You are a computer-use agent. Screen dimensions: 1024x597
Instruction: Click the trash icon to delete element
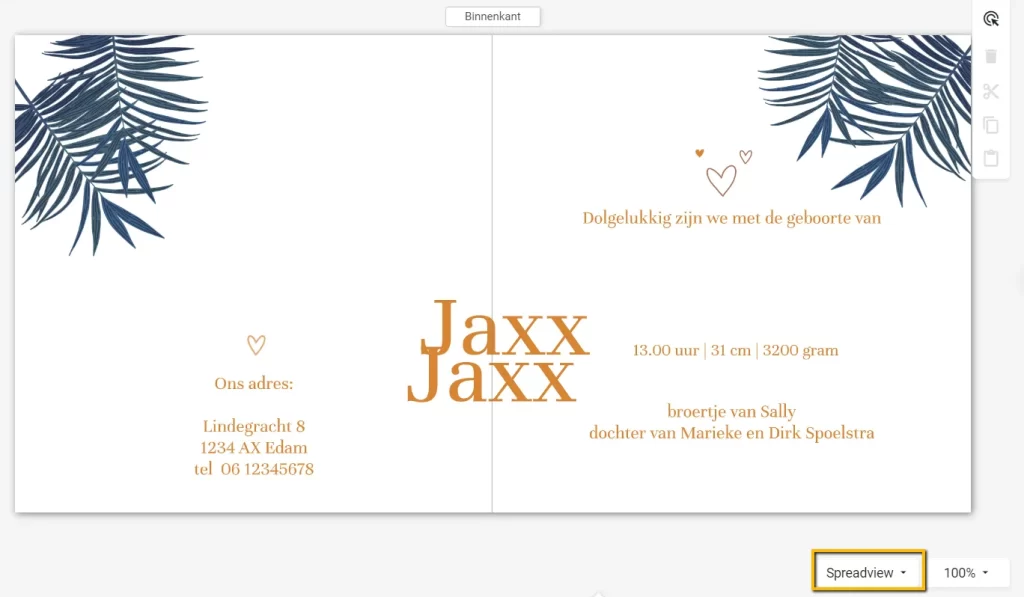(x=991, y=56)
